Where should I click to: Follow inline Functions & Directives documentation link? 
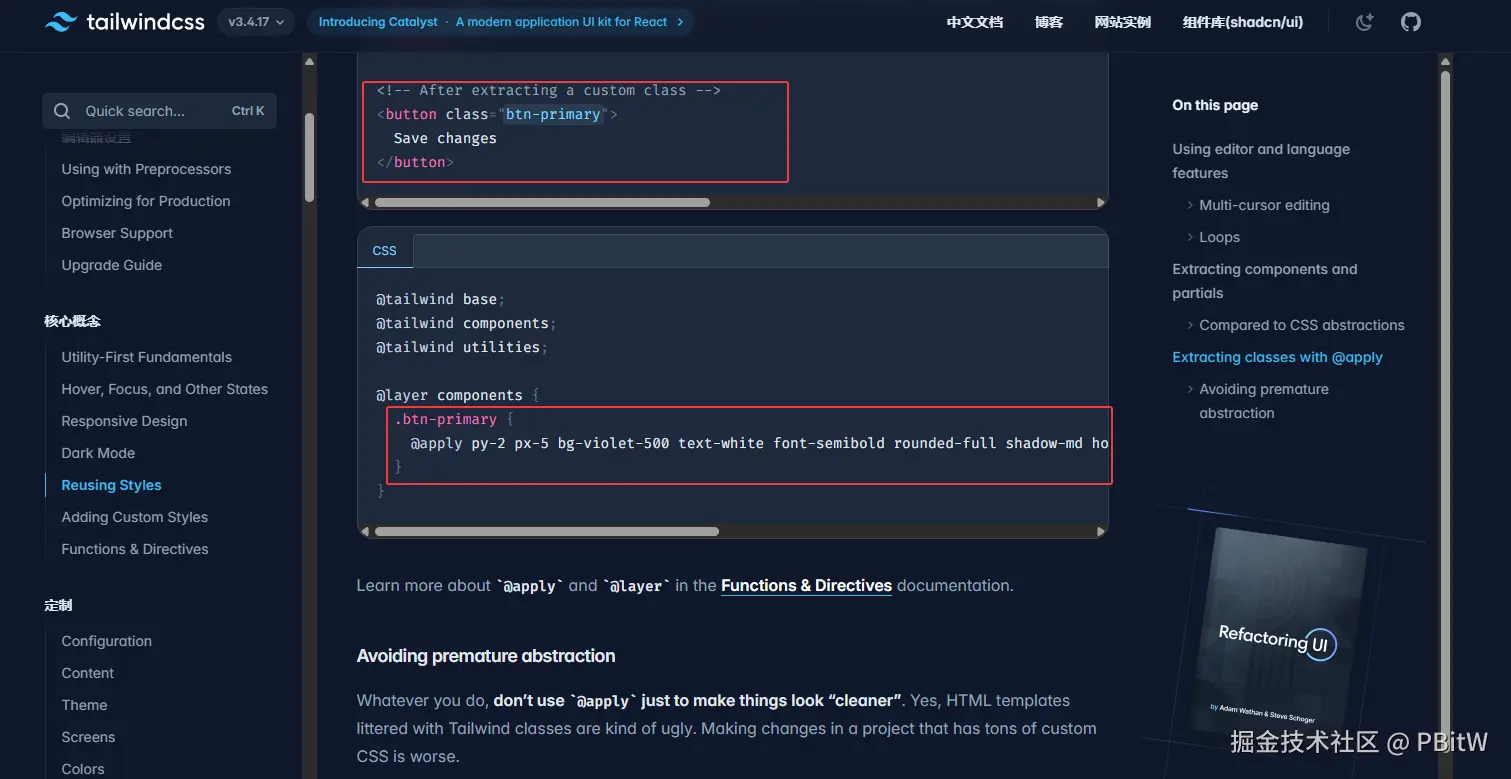pyautogui.click(x=806, y=586)
